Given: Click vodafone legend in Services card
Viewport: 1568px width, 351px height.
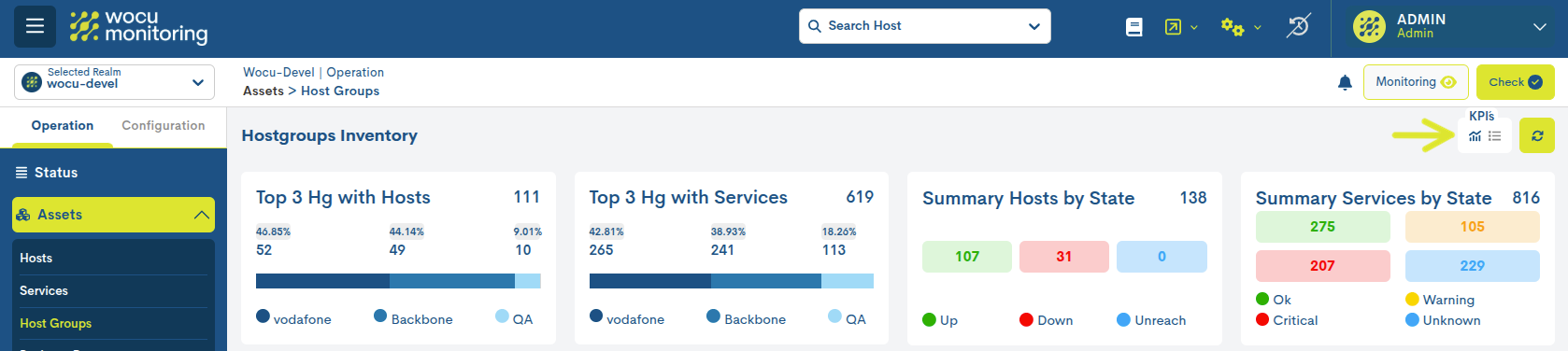Looking at the screenshot, I should click(627, 318).
